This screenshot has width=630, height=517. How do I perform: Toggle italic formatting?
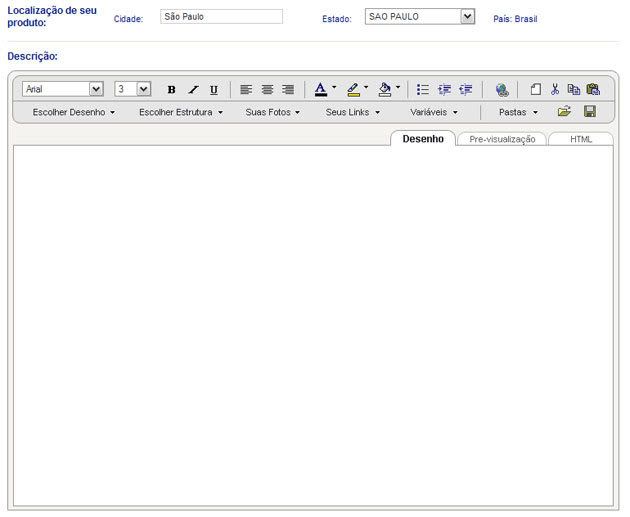point(193,89)
